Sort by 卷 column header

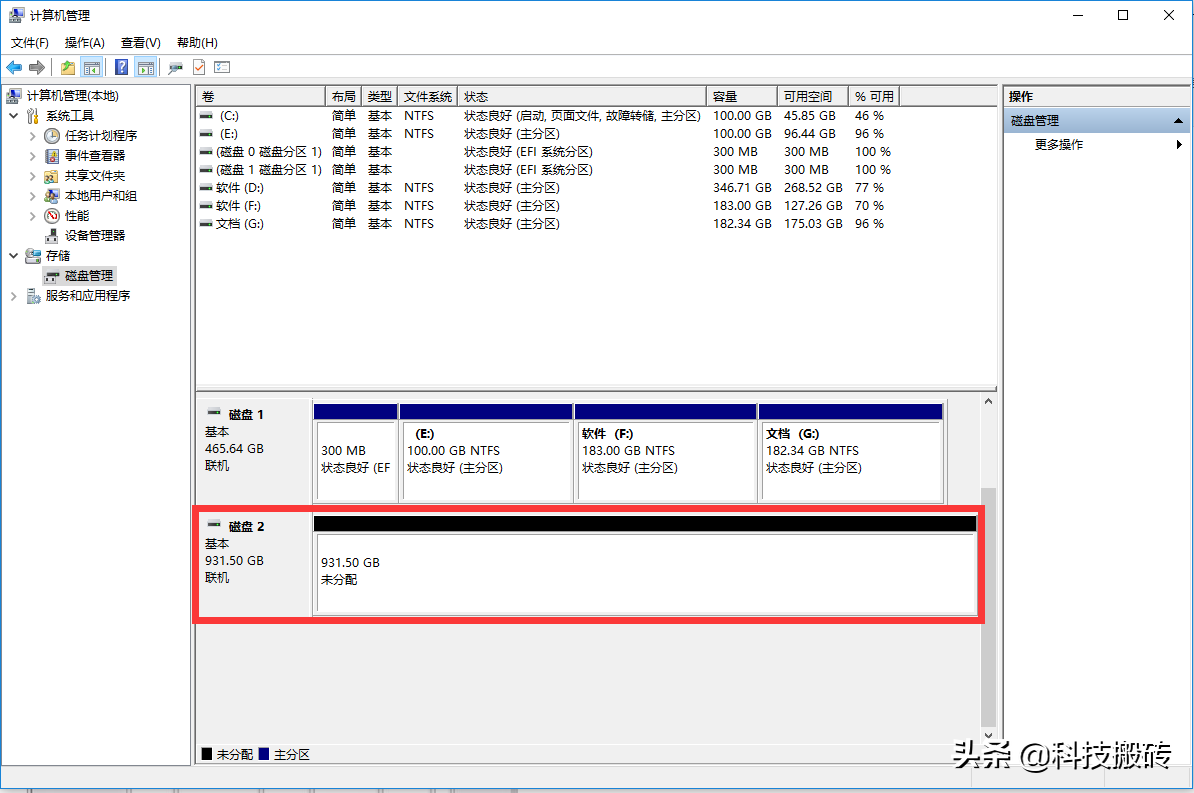click(260, 97)
